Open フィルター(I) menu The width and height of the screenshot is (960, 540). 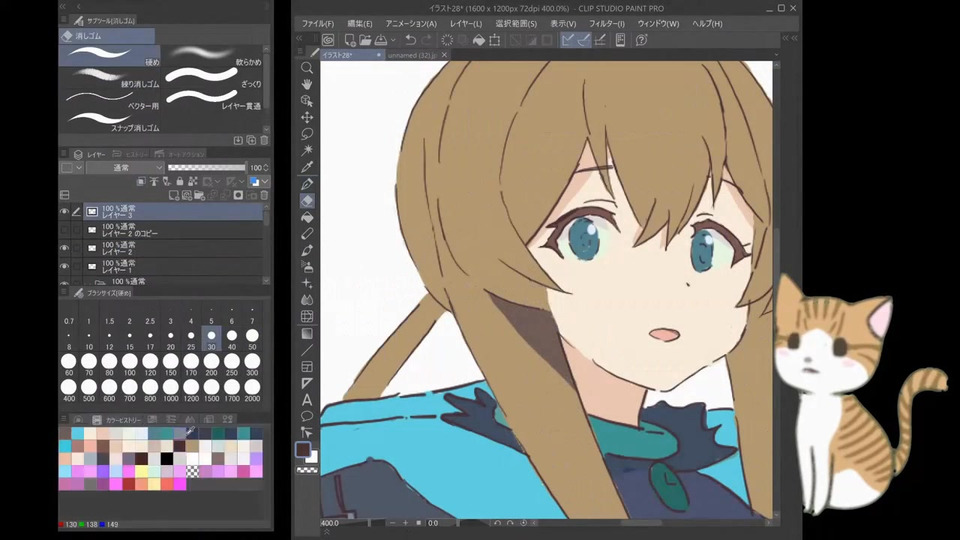607,24
